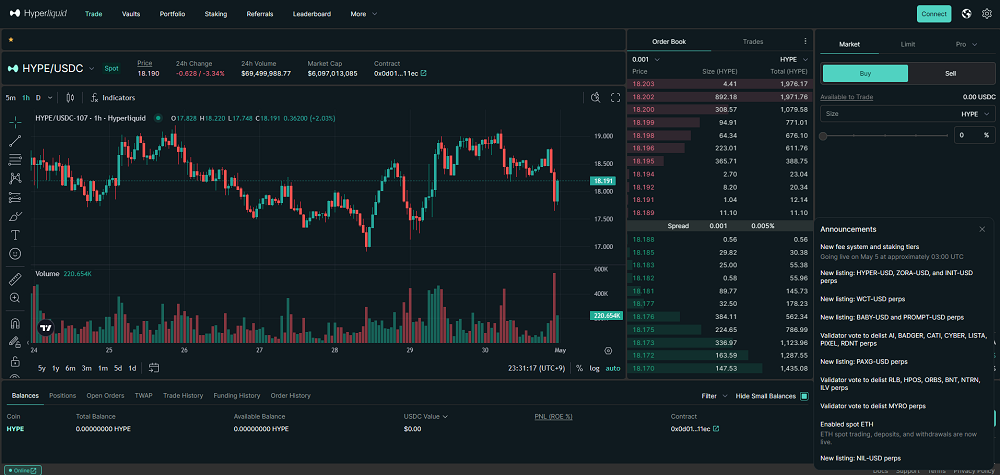Open New fee system and staking tiers announcement
Screen dimensions: 1000x475
(x=869, y=246)
